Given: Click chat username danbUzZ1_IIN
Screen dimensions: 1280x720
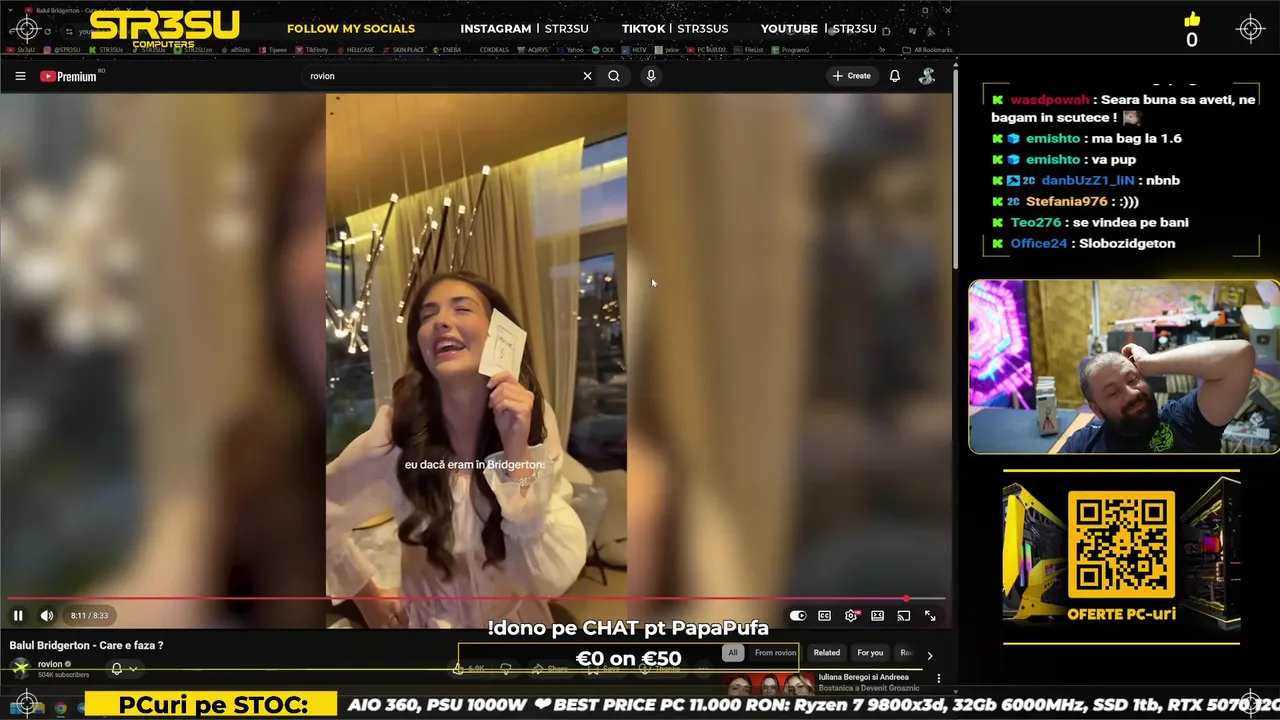Looking at the screenshot, I should pos(1088,181).
